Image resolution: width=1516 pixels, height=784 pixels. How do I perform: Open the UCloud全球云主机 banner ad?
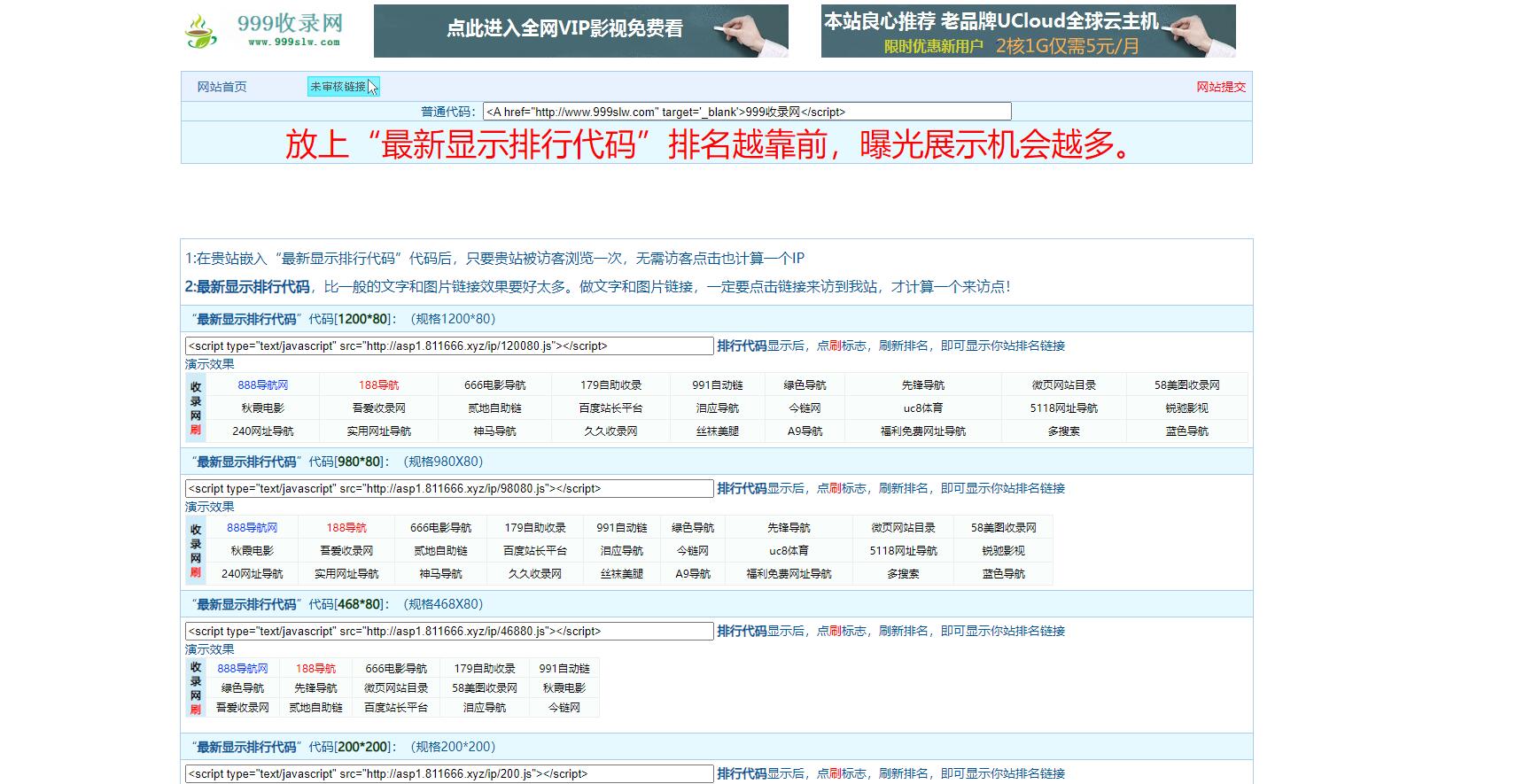1028,31
